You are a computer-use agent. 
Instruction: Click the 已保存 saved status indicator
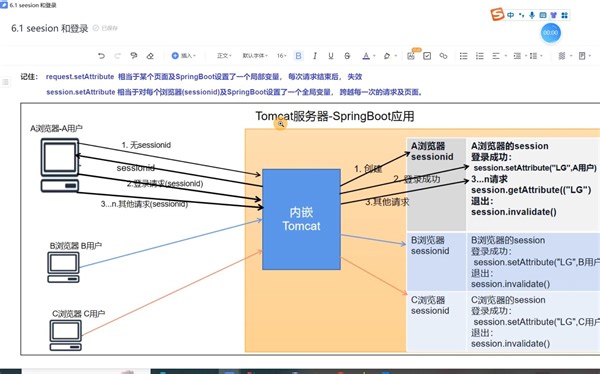(x=106, y=28)
